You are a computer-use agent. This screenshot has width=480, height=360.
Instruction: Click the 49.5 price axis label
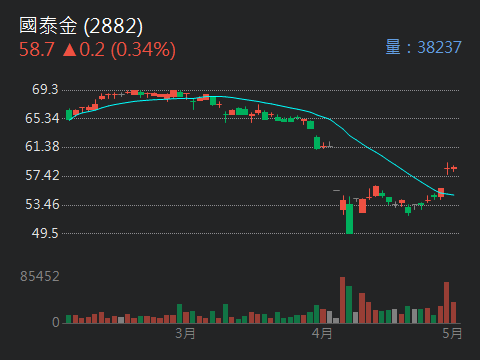pyautogui.click(x=45, y=233)
